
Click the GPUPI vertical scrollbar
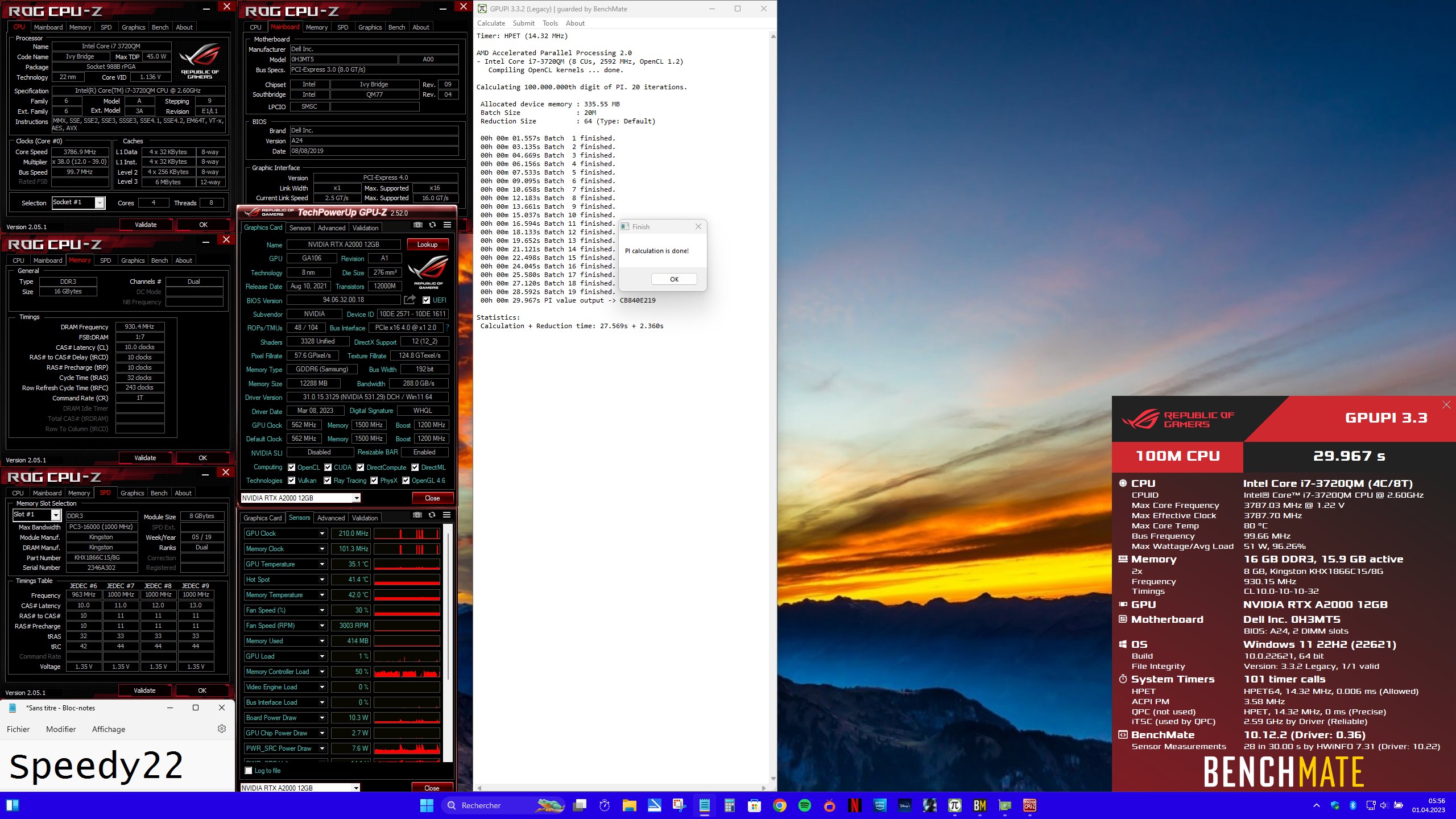point(773,407)
